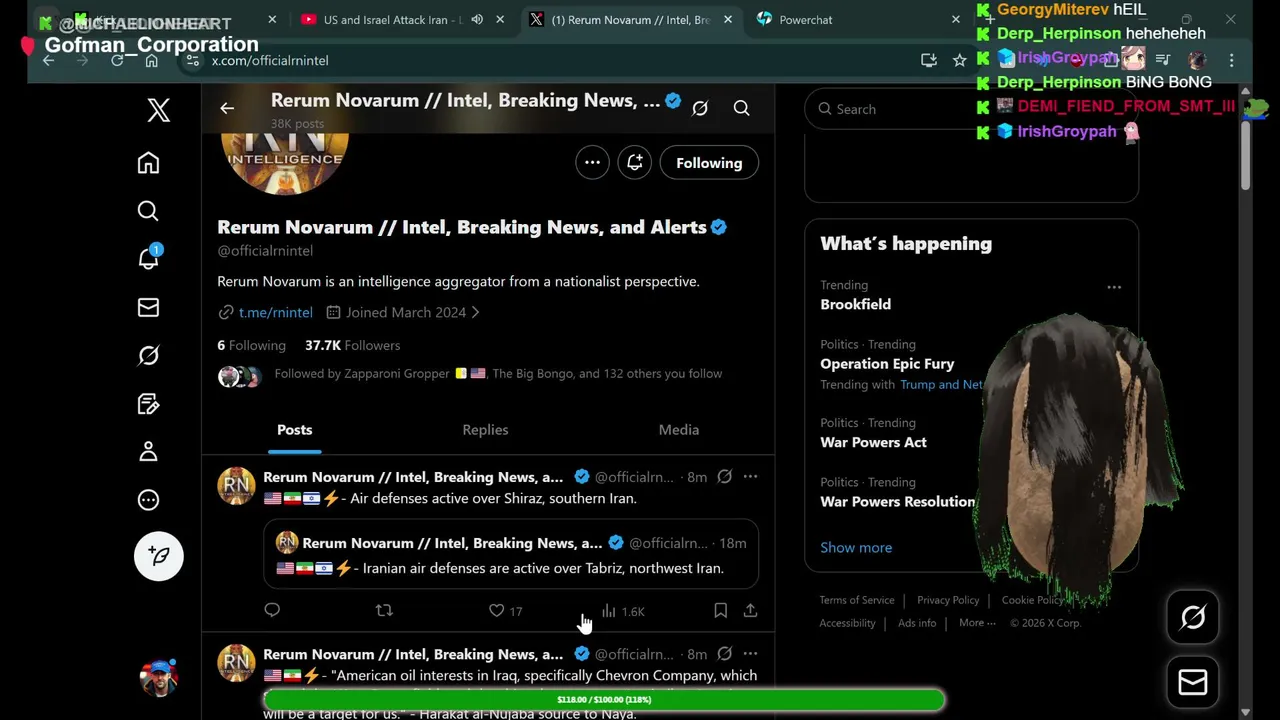Image resolution: width=1280 pixels, height=720 pixels.
Task: Bookmark the Shiraz air defenses post
Action: coord(720,610)
